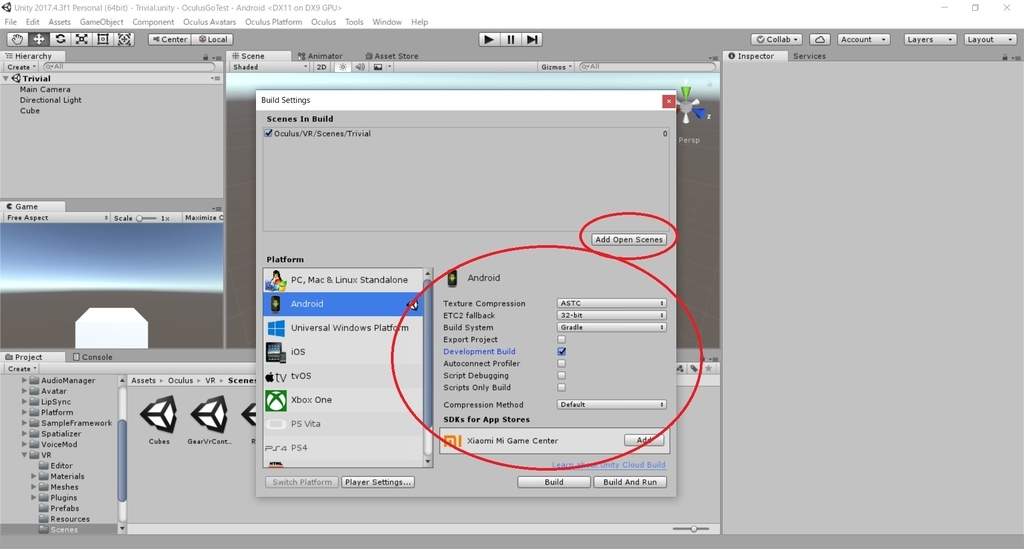Select the Xbox One platform
The image size is (1024, 549).
(x=344, y=400)
